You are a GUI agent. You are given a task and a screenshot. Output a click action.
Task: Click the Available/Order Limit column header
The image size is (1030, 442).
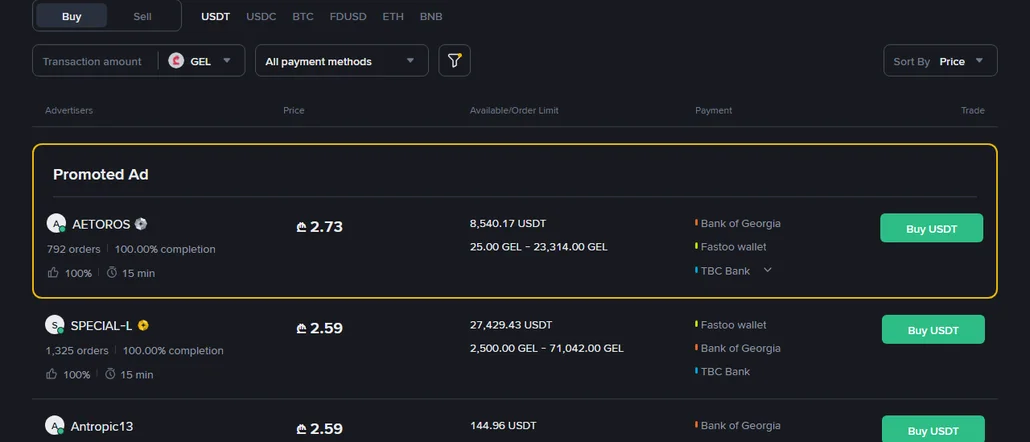[x=514, y=110]
